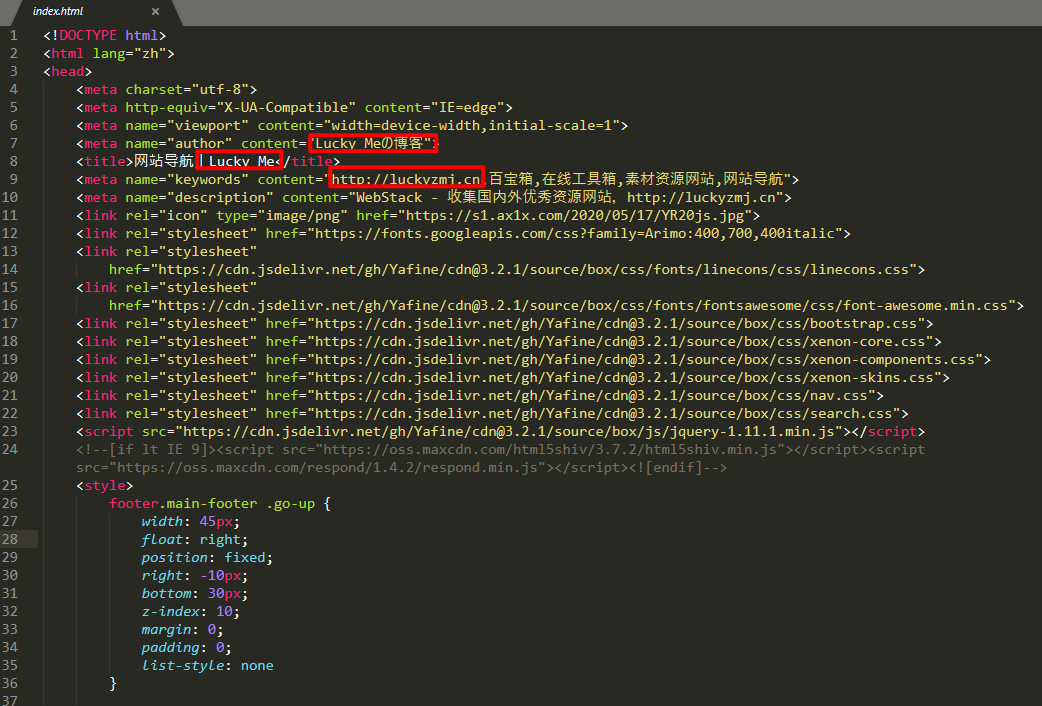Image resolution: width=1042 pixels, height=706 pixels.
Task: Click the jquery-1.11.1.min.js script source
Action: pyautogui.click(x=508, y=430)
